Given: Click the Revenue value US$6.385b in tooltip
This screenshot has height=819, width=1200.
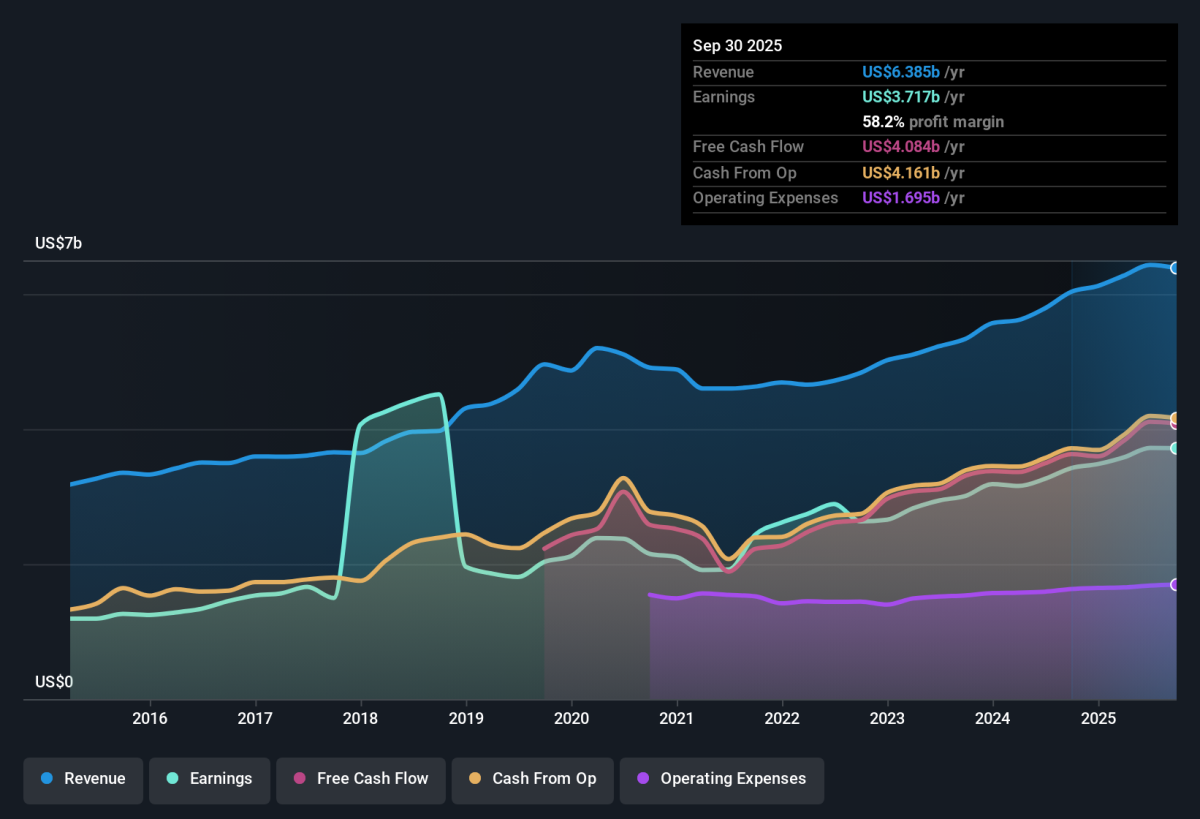Looking at the screenshot, I should tap(901, 72).
